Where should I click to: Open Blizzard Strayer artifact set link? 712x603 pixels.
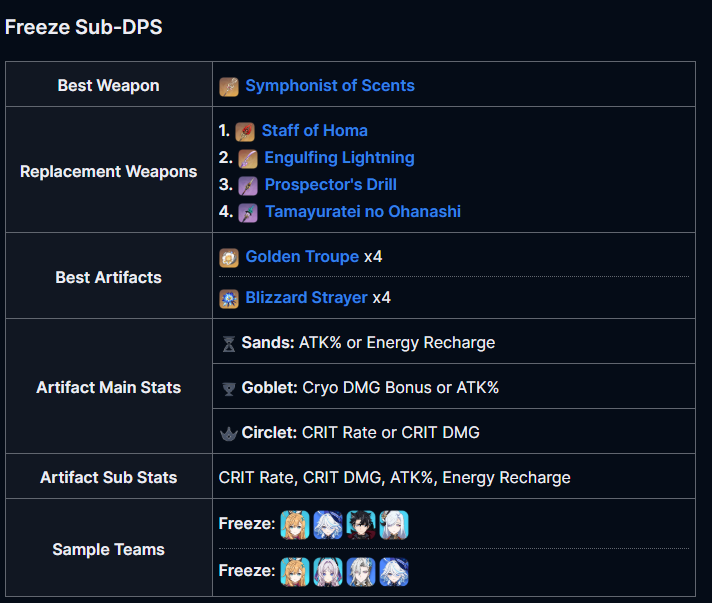(x=306, y=297)
